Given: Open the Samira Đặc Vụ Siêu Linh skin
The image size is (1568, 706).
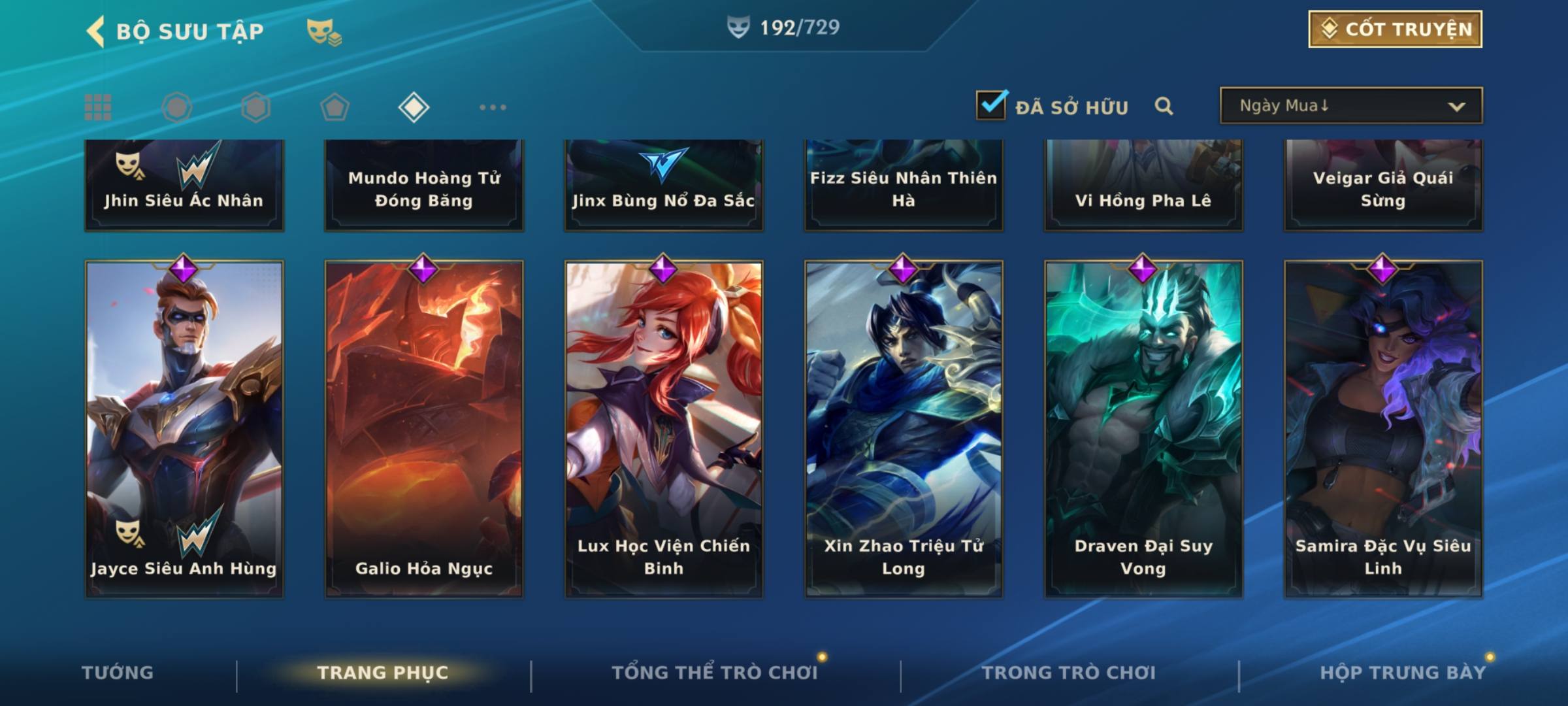Looking at the screenshot, I should pyautogui.click(x=1383, y=428).
